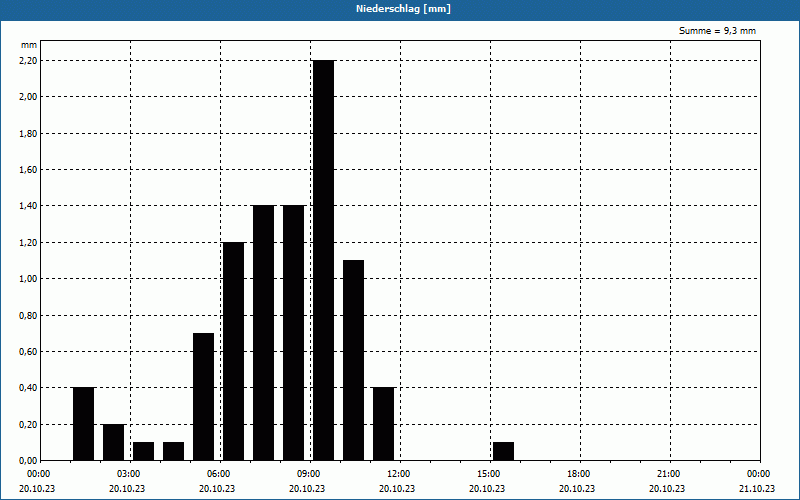
Task: Click y-axis label 2,00
Action: pos(28,97)
